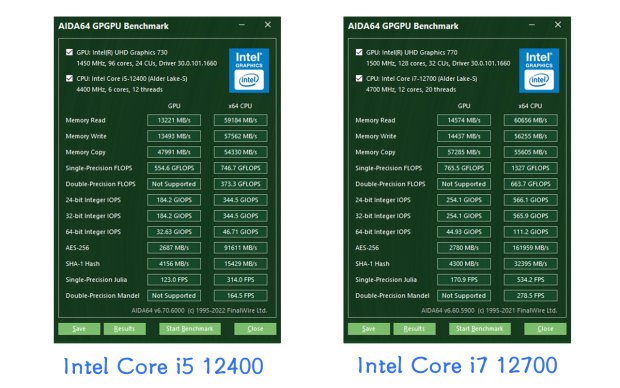
Task: Select AES-256 CPU value 161959 MB/s
Action: click(x=531, y=248)
